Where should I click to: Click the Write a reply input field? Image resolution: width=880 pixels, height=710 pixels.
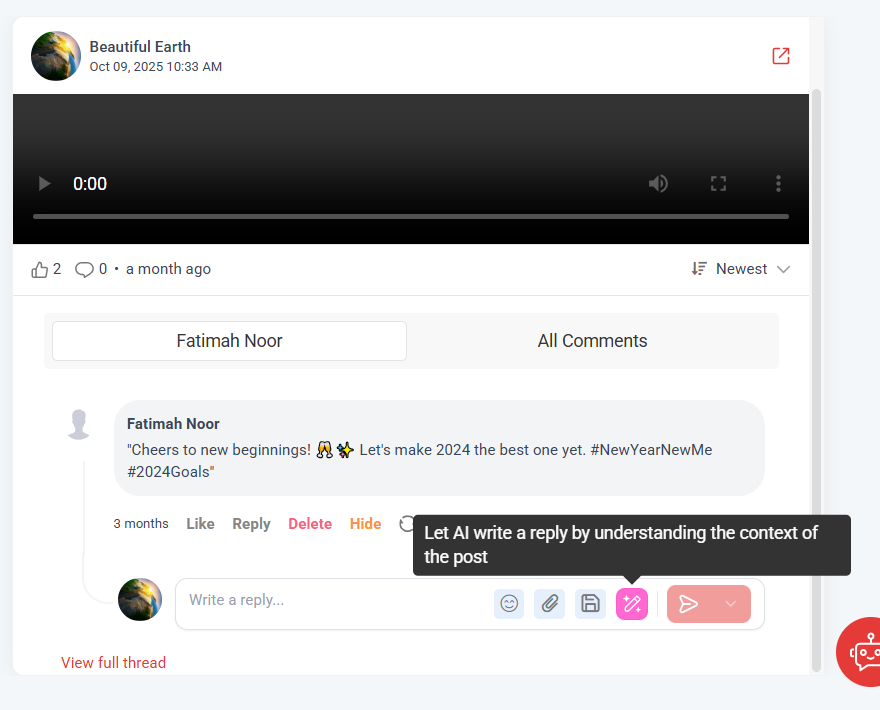330,600
